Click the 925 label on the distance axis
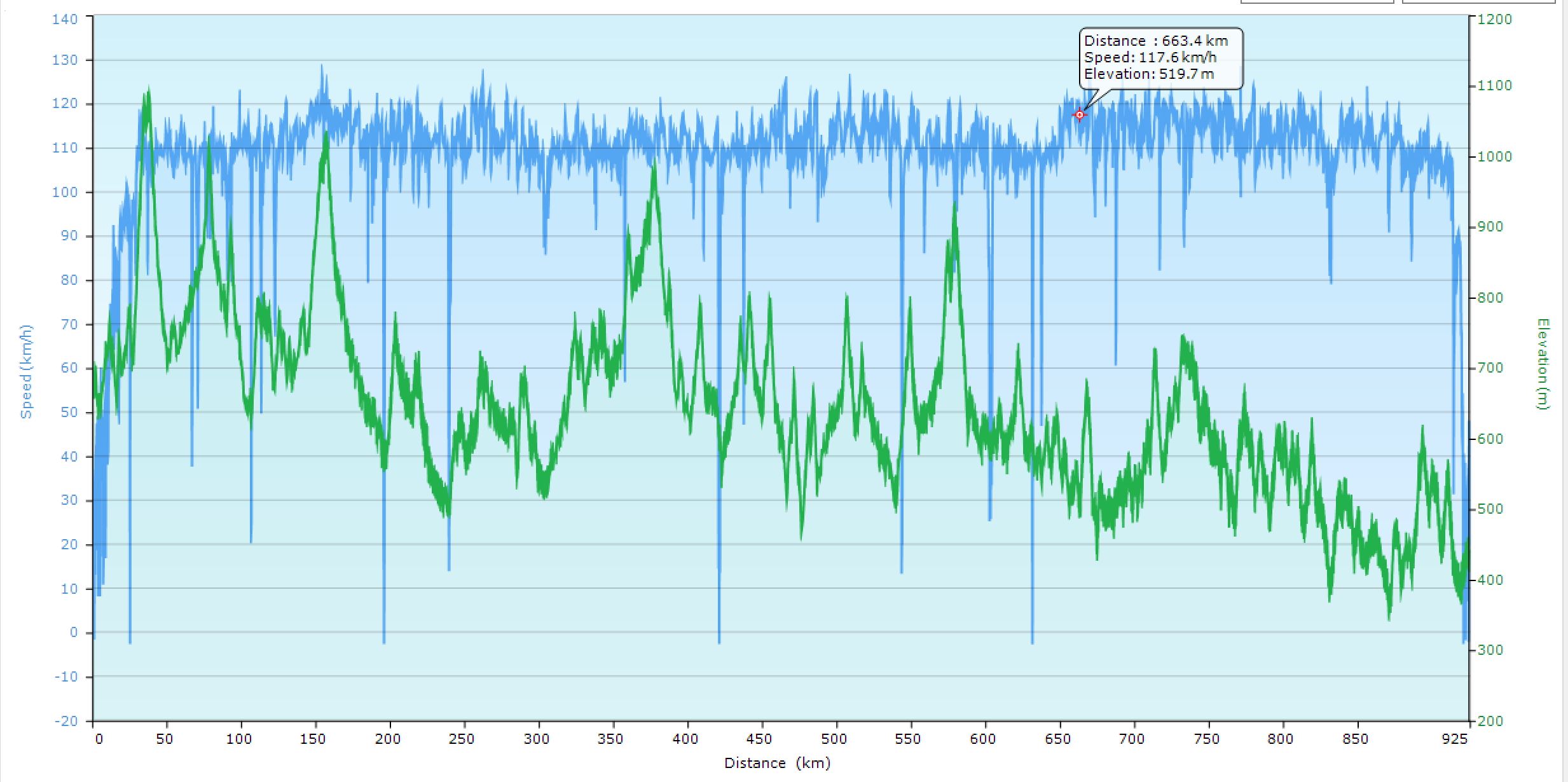Image resolution: width=1568 pixels, height=782 pixels. [x=1455, y=739]
